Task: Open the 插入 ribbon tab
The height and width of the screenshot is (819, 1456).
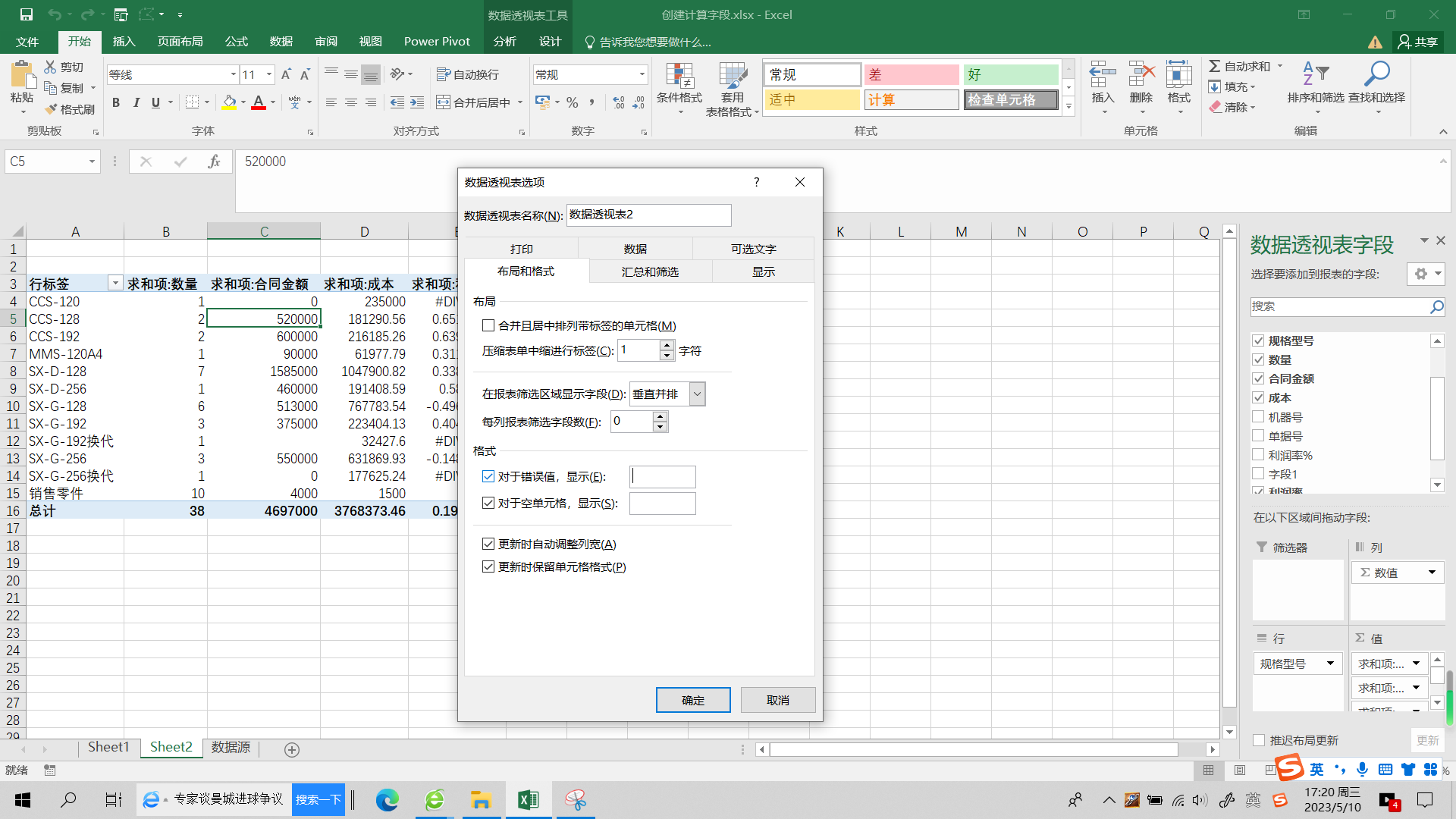Action: pos(124,42)
